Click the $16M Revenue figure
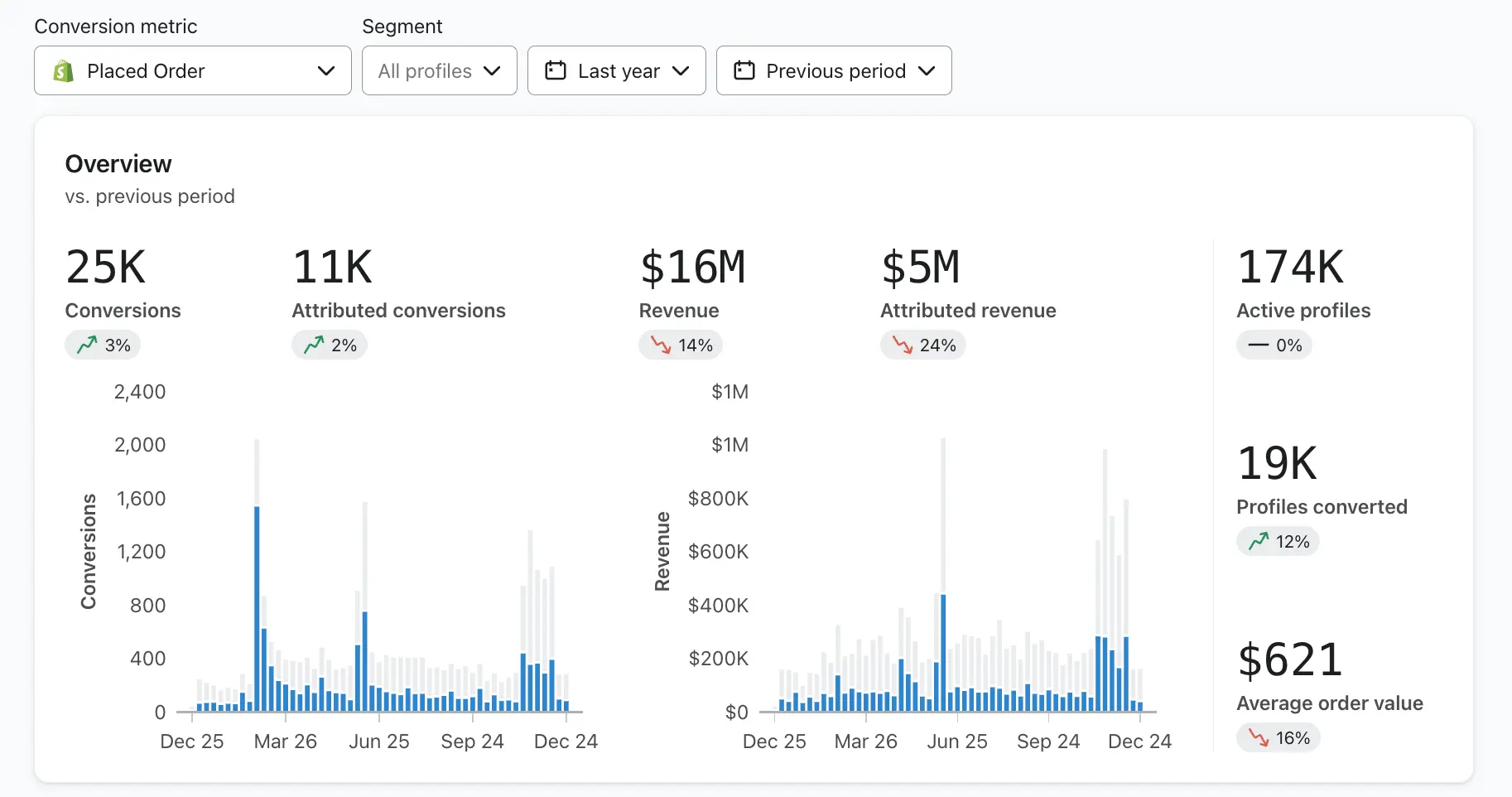This screenshot has width=1512, height=797. point(692,268)
